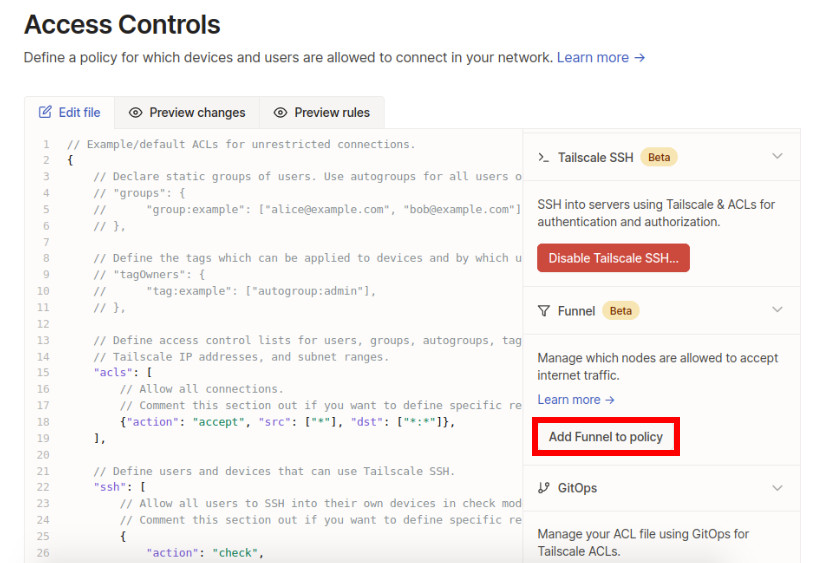Click the Funnel filter icon
822x563 pixels.
pos(544,311)
